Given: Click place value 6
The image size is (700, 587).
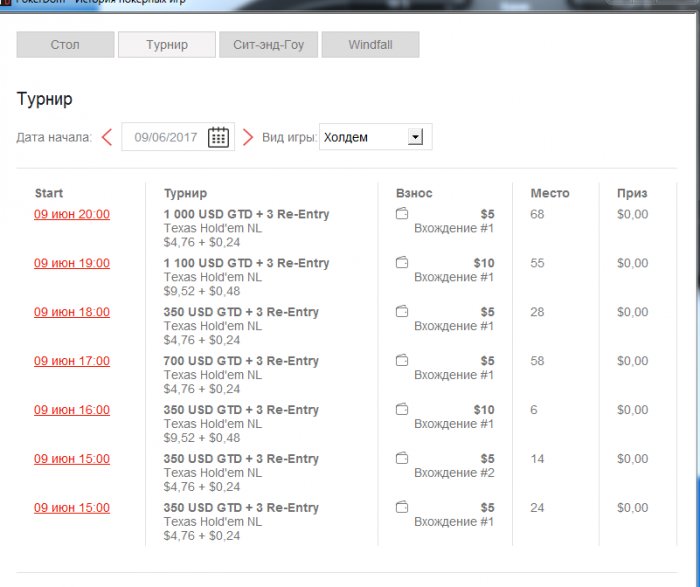Looking at the screenshot, I should (x=534, y=410).
